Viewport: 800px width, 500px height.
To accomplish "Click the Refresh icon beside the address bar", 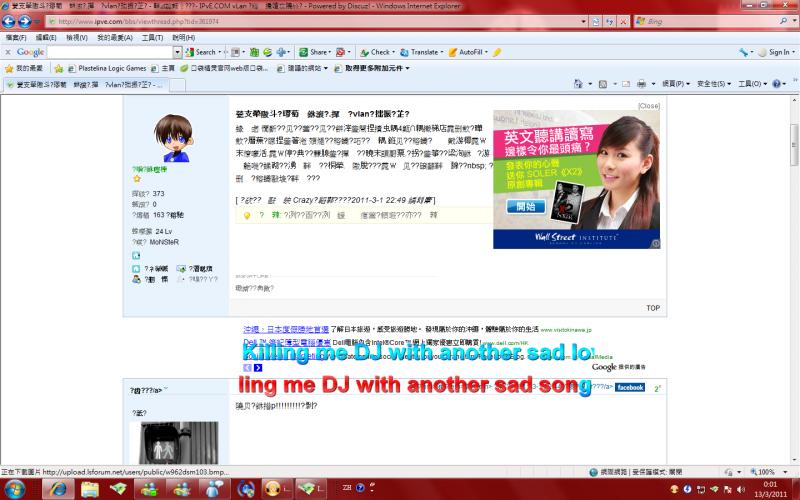I will 610,21.
